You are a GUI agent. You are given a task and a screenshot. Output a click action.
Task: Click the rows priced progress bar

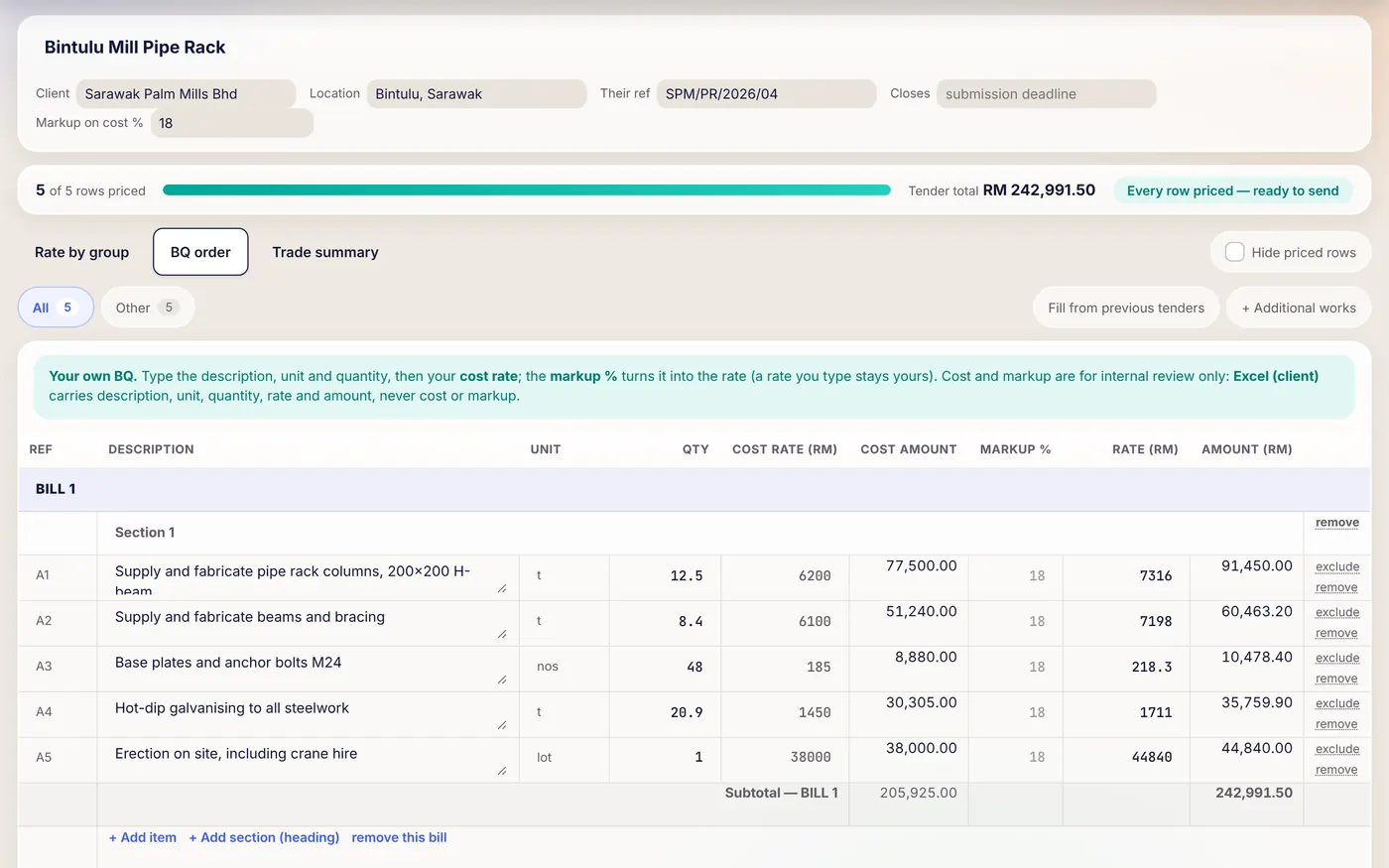527,190
